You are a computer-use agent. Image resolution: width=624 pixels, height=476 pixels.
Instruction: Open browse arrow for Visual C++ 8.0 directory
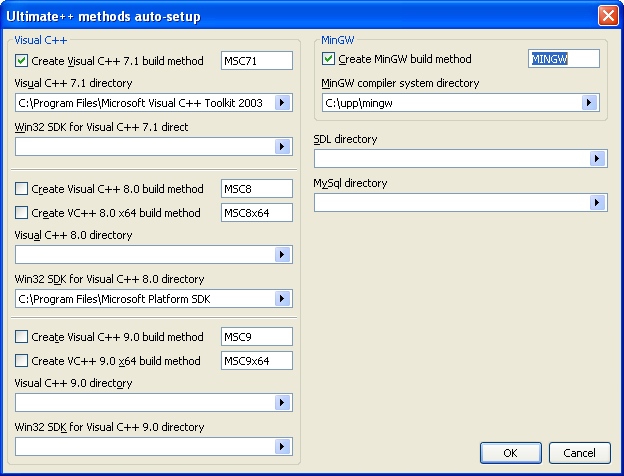[282, 255]
